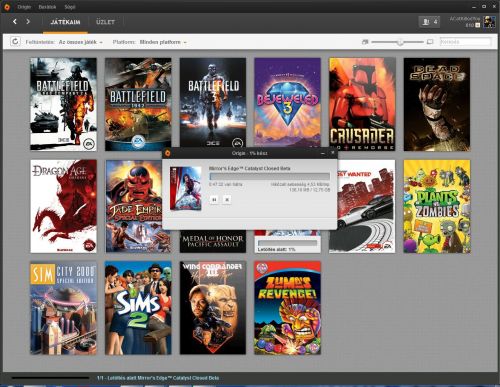The width and height of the screenshot is (500, 387).
Task: Expand the Minden platform dropdown
Action: pyautogui.click(x=163, y=42)
